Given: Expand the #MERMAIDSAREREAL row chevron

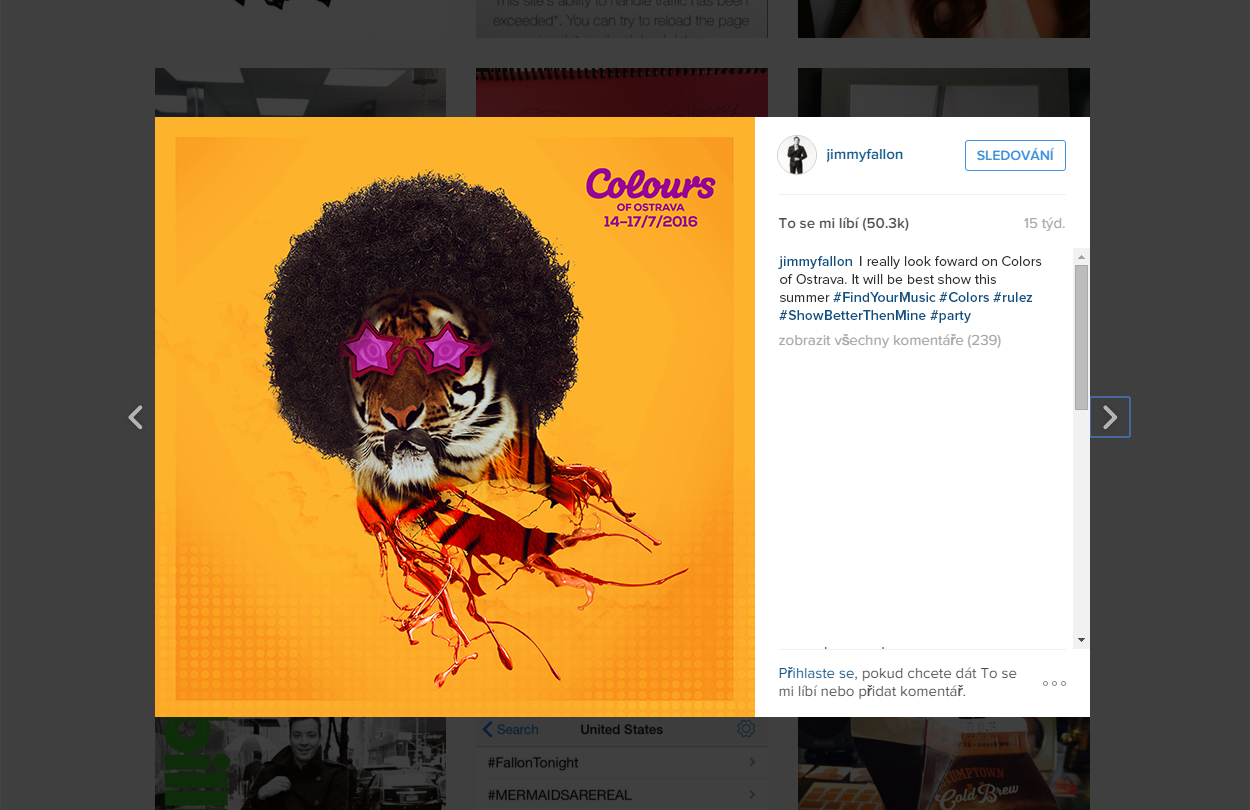Looking at the screenshot, I should 752,795.
